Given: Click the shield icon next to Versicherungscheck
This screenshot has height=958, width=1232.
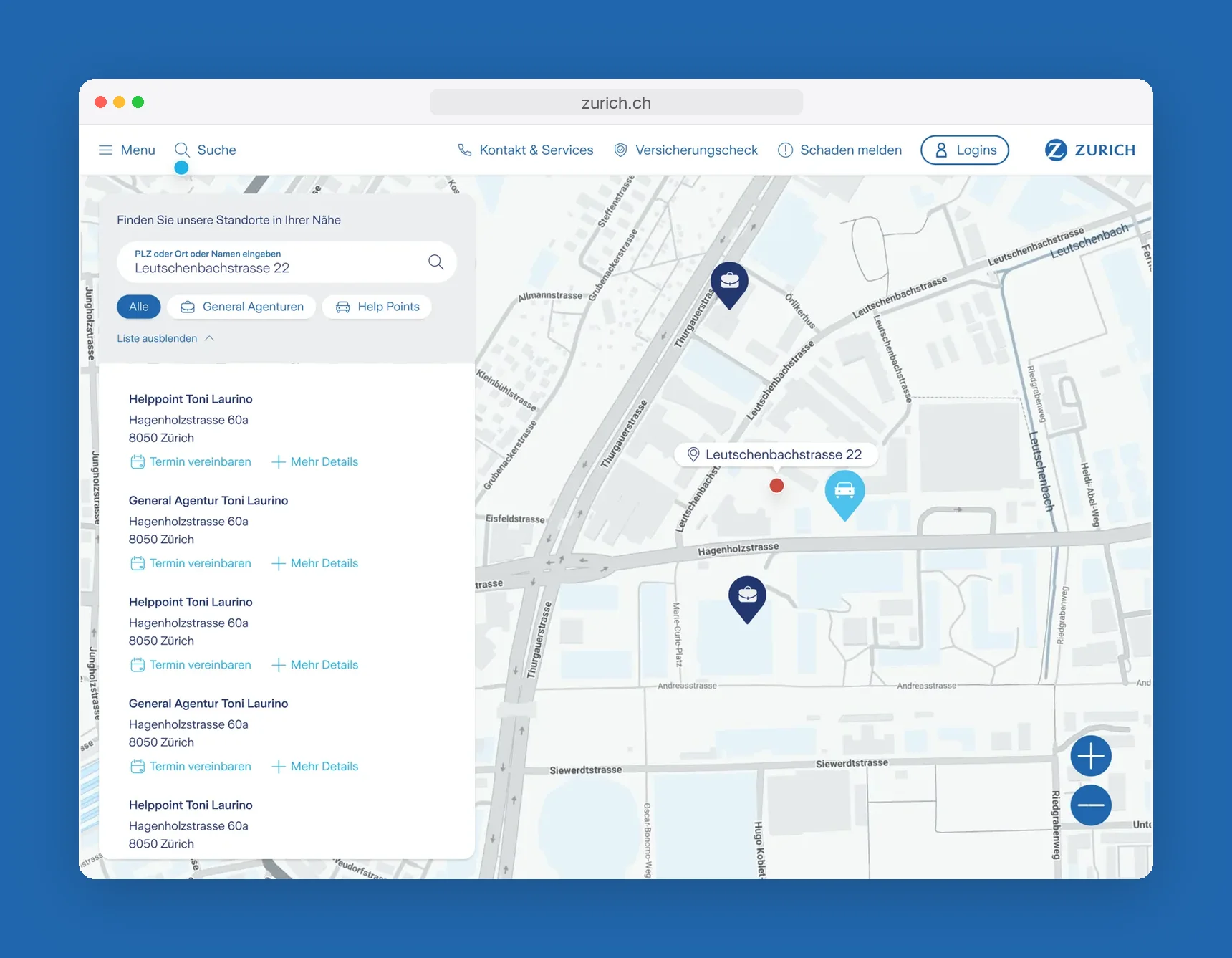Looking at the screenshot, I should click(621, 150).
